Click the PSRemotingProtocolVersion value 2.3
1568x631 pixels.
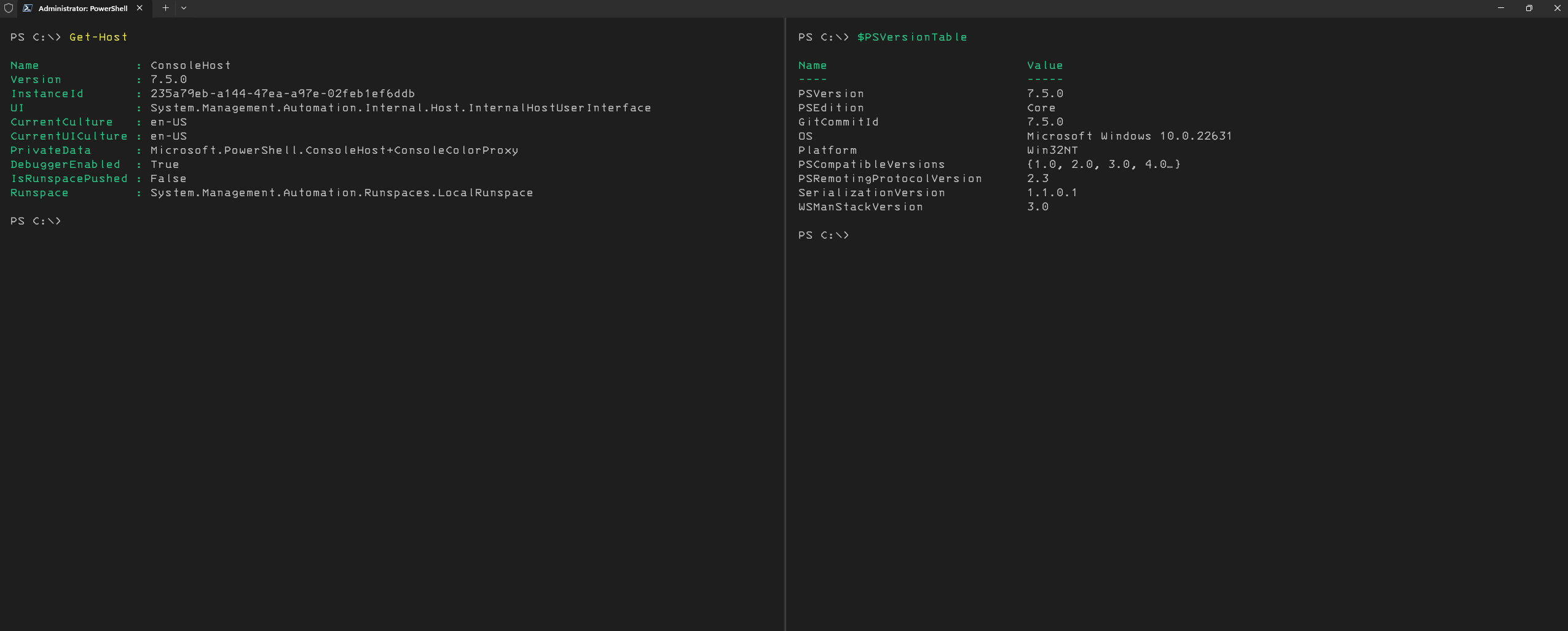point(1038,178)
